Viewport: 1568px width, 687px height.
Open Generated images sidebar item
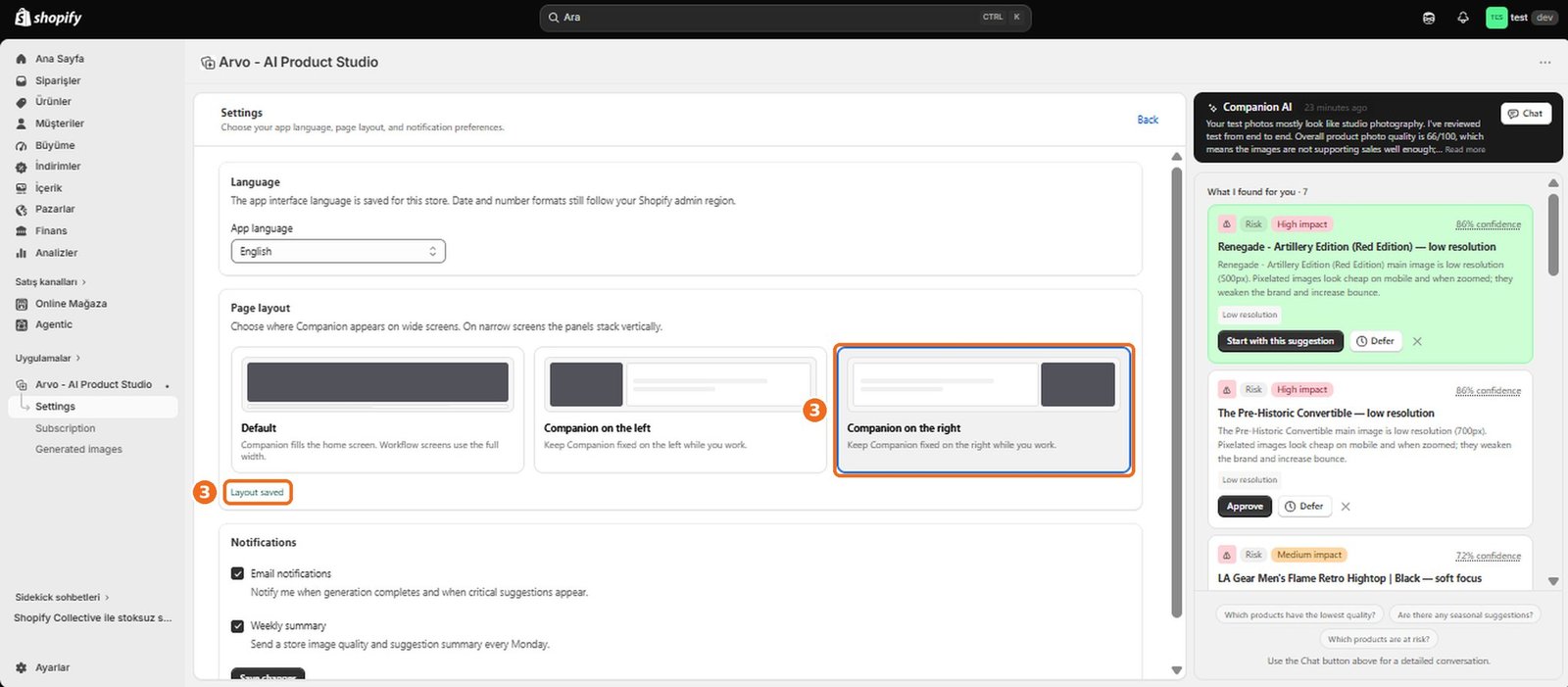pos(78,449)
